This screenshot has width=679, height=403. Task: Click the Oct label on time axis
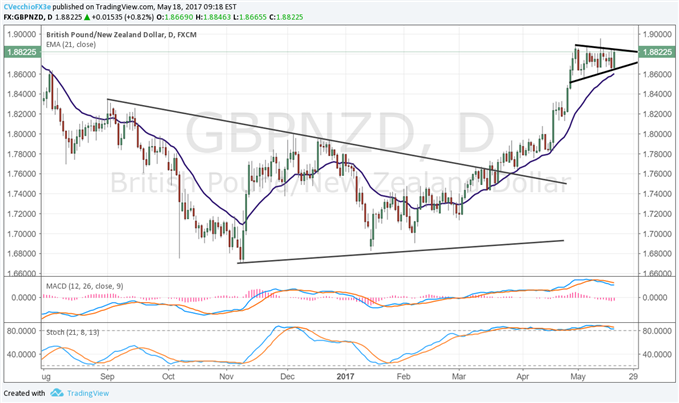pos(168,377)
